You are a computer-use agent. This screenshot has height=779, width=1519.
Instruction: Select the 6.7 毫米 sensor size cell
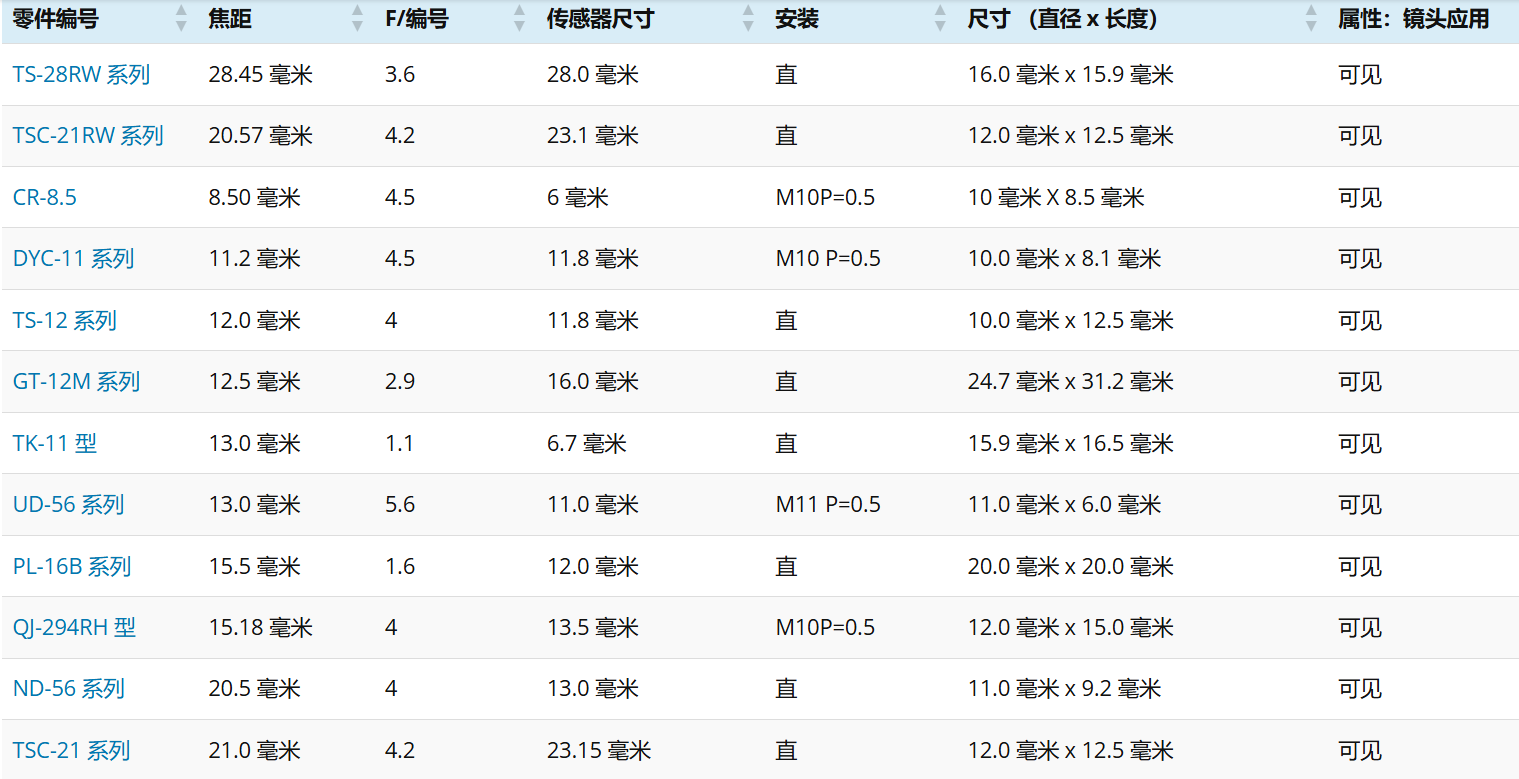(586, 443)
